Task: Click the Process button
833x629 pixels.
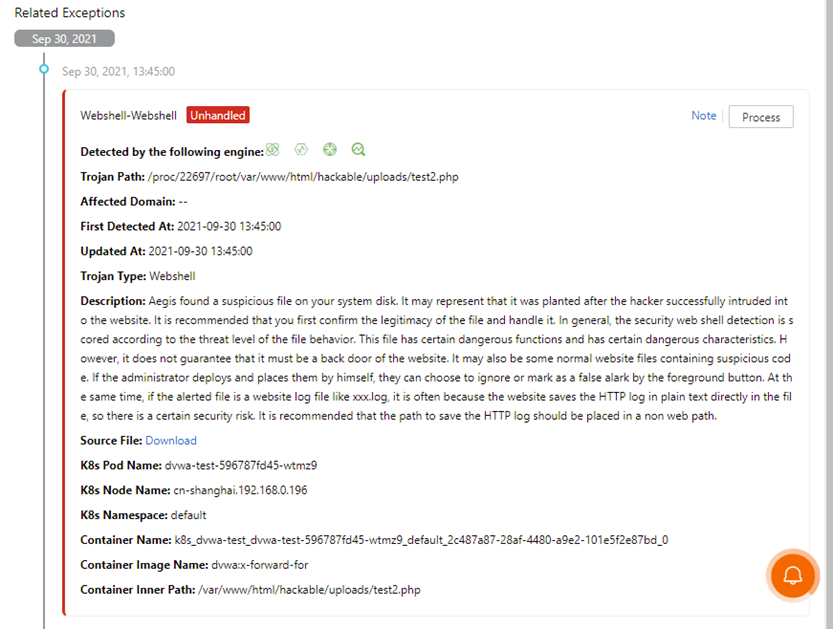Action: (761, 117)
